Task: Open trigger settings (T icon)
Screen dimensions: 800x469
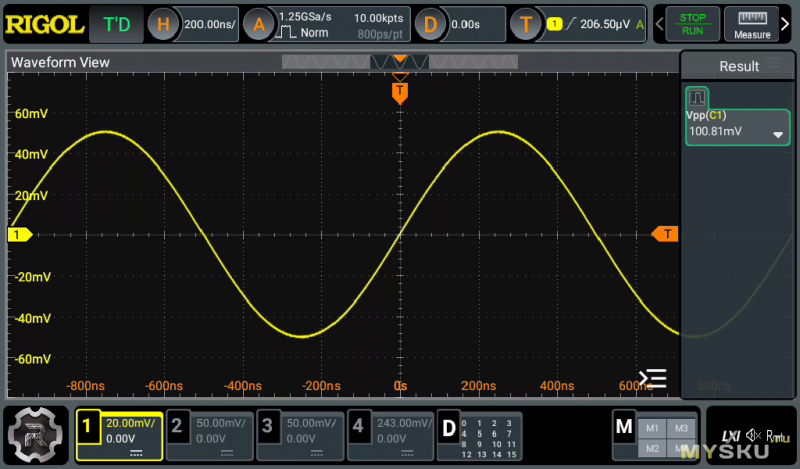Action: click(525, 24)
